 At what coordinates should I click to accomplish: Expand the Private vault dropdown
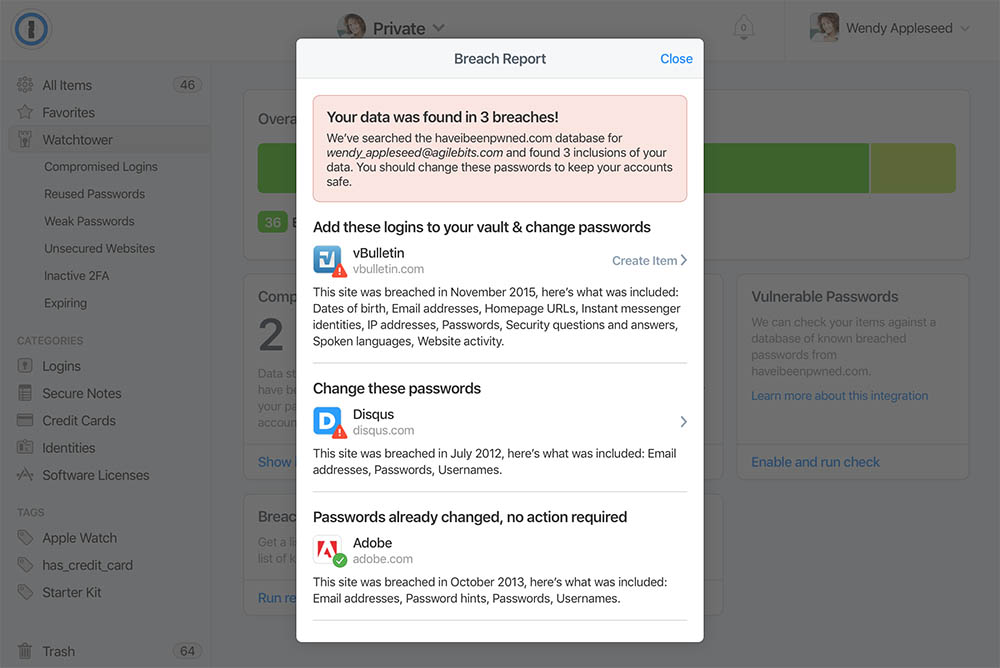[x=391, y=28]
